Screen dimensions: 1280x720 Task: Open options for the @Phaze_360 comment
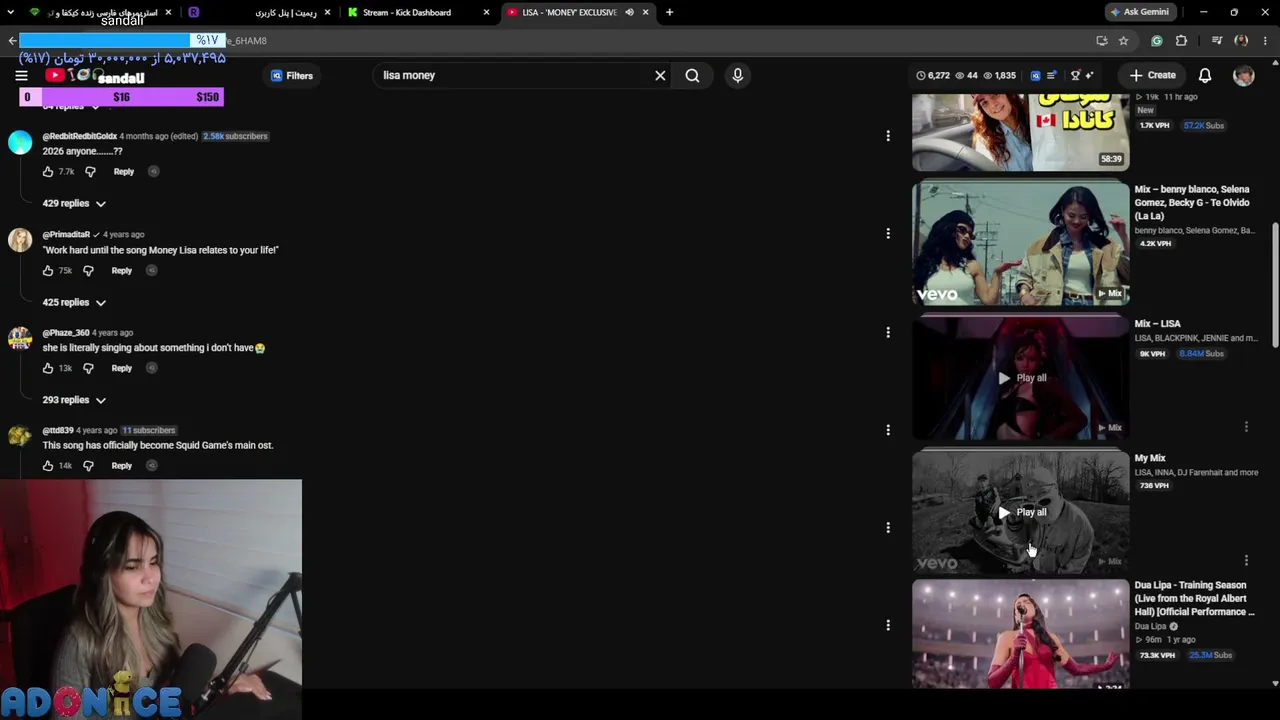(x=888, y=332)
